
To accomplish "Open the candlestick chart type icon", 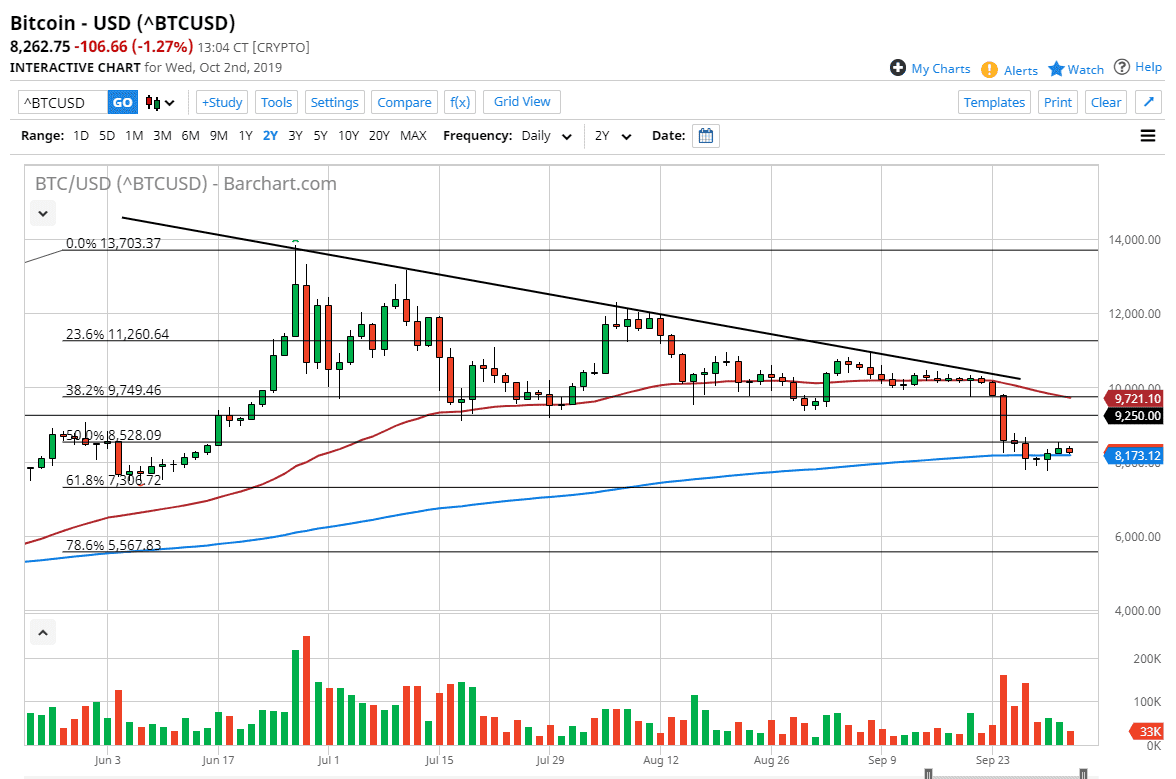I will [148, 102].
